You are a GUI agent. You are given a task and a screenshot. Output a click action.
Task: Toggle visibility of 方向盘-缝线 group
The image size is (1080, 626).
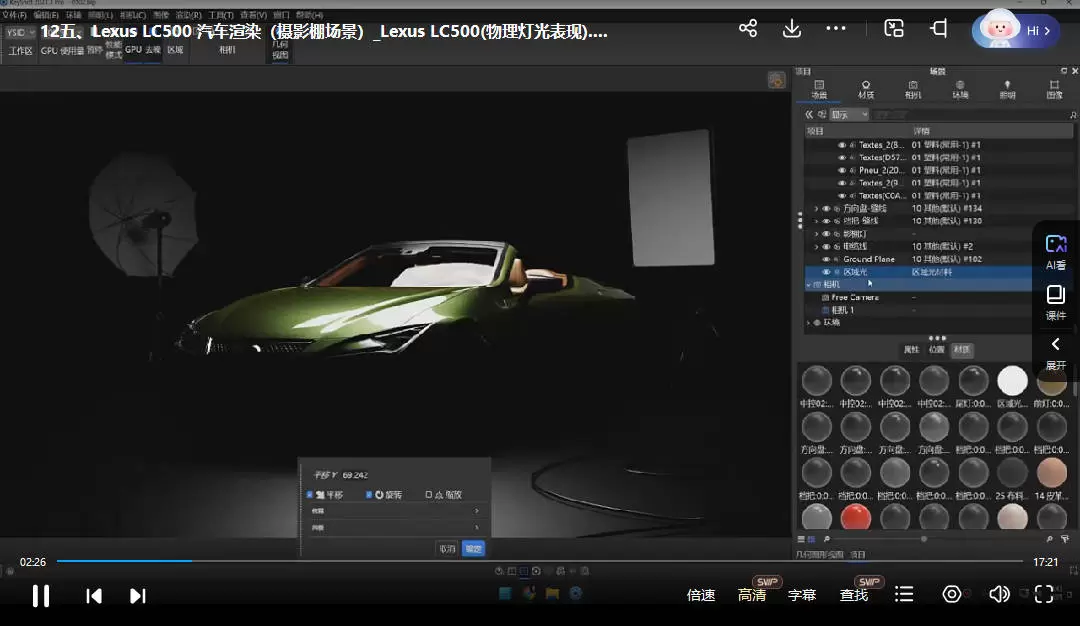click(827, 208)
